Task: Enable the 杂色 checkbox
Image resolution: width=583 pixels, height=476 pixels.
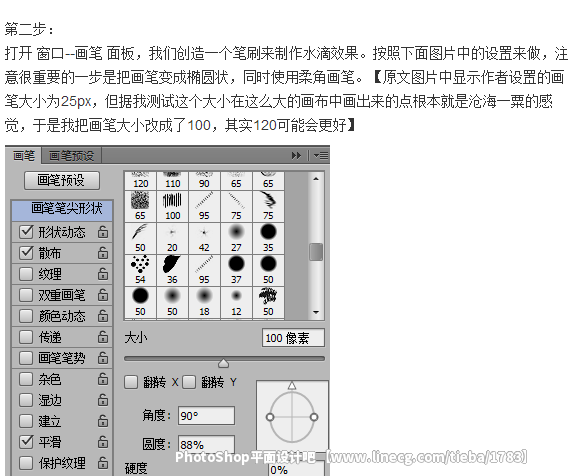Action: 26,379
